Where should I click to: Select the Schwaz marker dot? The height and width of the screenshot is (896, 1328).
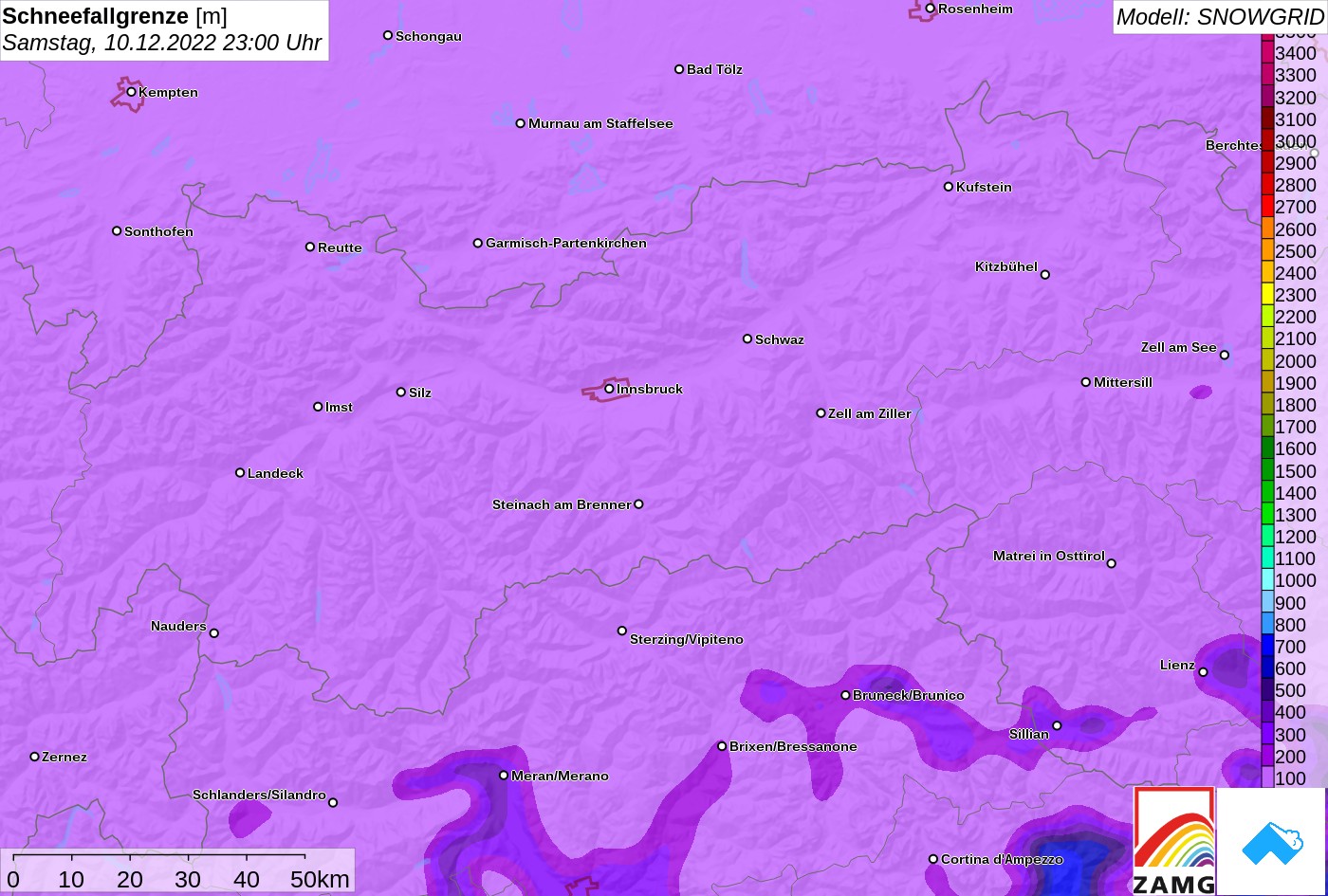[747, 338]
